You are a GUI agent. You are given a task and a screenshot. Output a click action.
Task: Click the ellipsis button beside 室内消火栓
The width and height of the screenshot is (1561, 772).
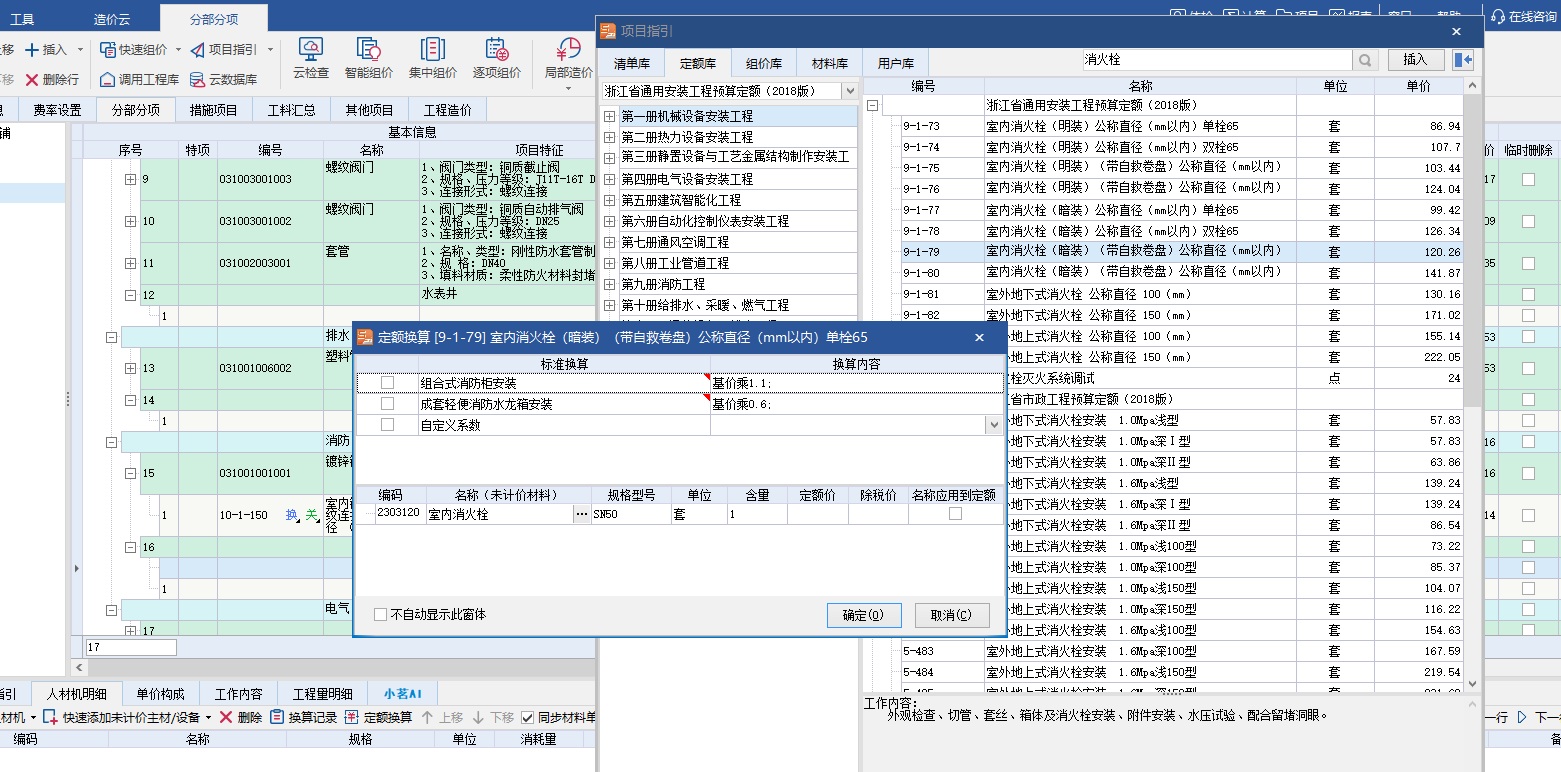click(x=581, y=514)
